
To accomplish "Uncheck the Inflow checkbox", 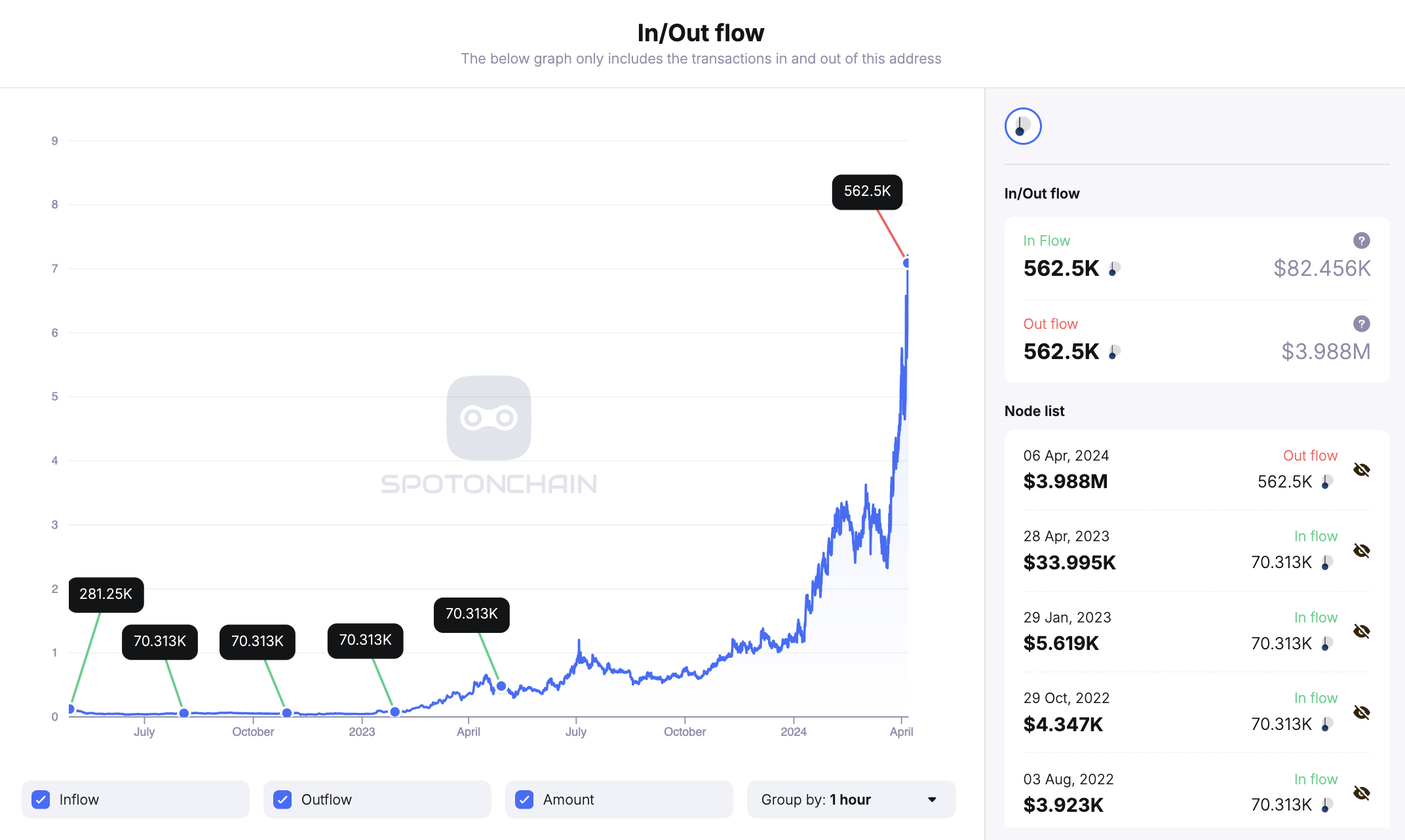I will click(x=41, y=799).
